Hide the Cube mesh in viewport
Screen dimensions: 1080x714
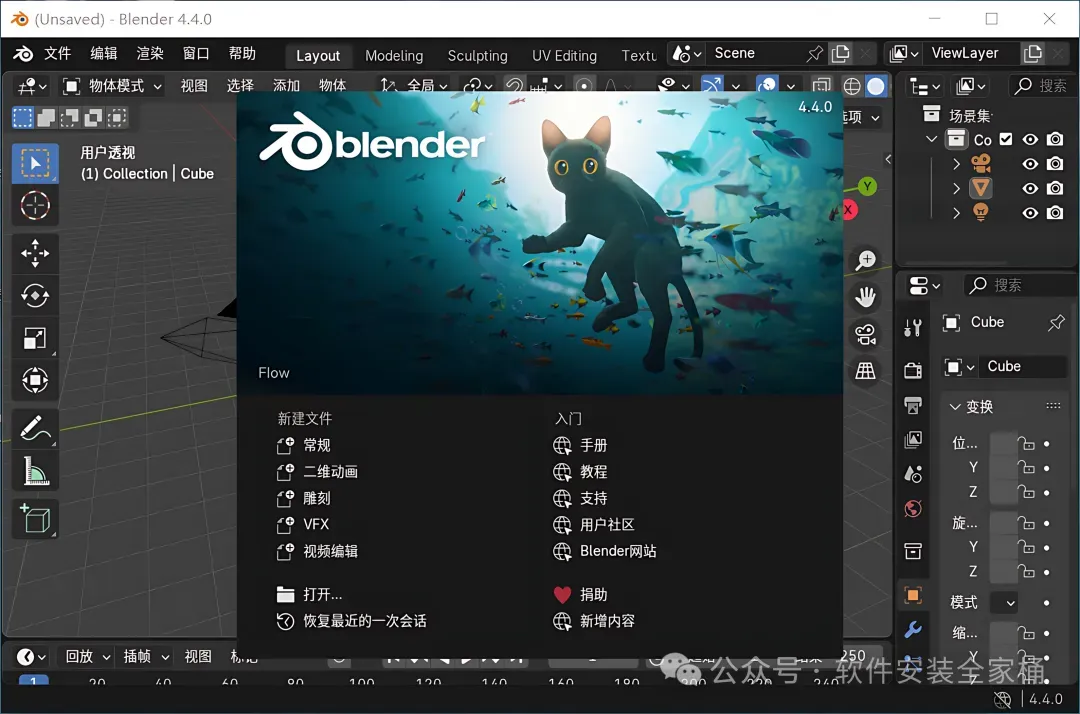coord(1030,188)
